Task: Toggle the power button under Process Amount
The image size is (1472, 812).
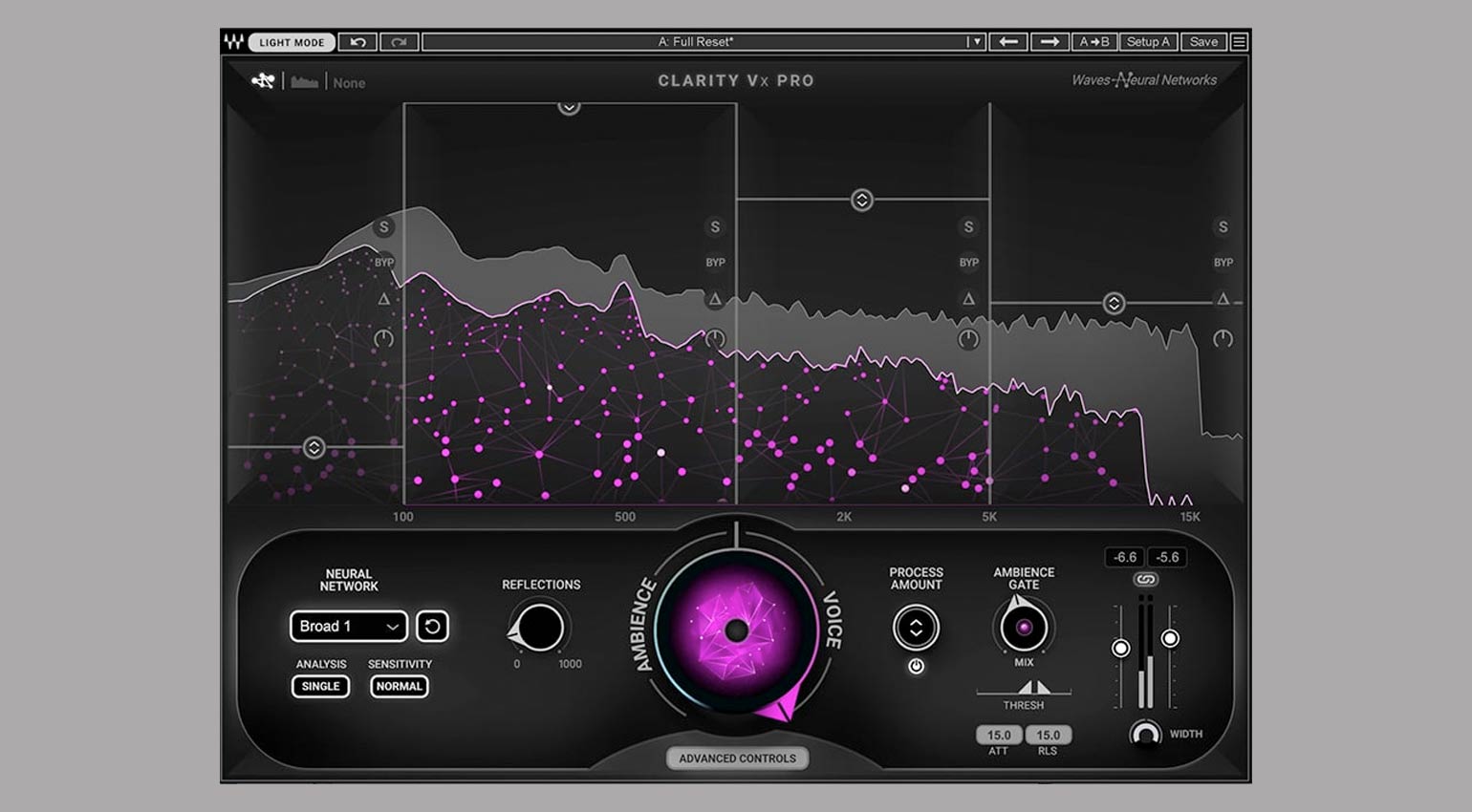Action: pyautogui.click(x=916, y=666)
